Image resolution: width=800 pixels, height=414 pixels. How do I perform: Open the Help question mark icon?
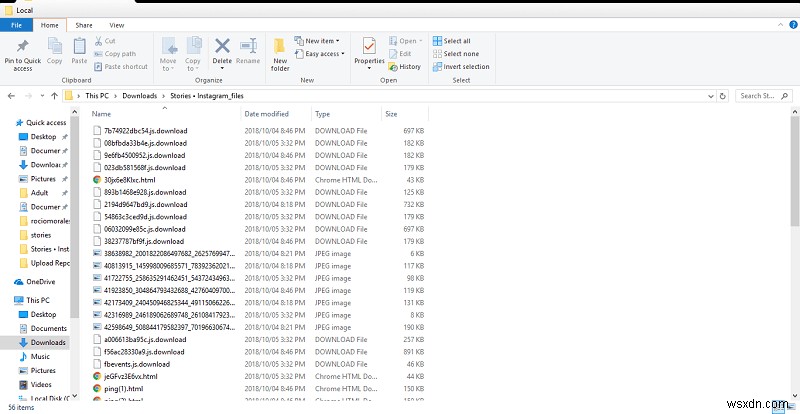792,25
